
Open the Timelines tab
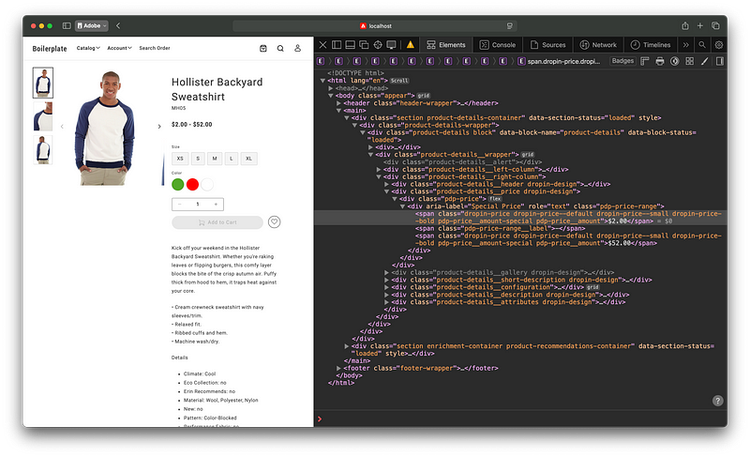[650, 45]
